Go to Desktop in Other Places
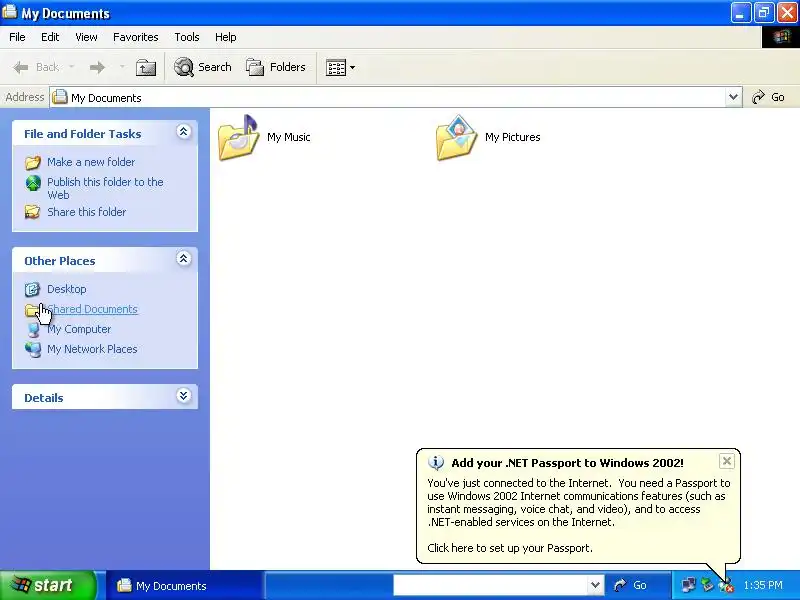 [x=67, y=289]
